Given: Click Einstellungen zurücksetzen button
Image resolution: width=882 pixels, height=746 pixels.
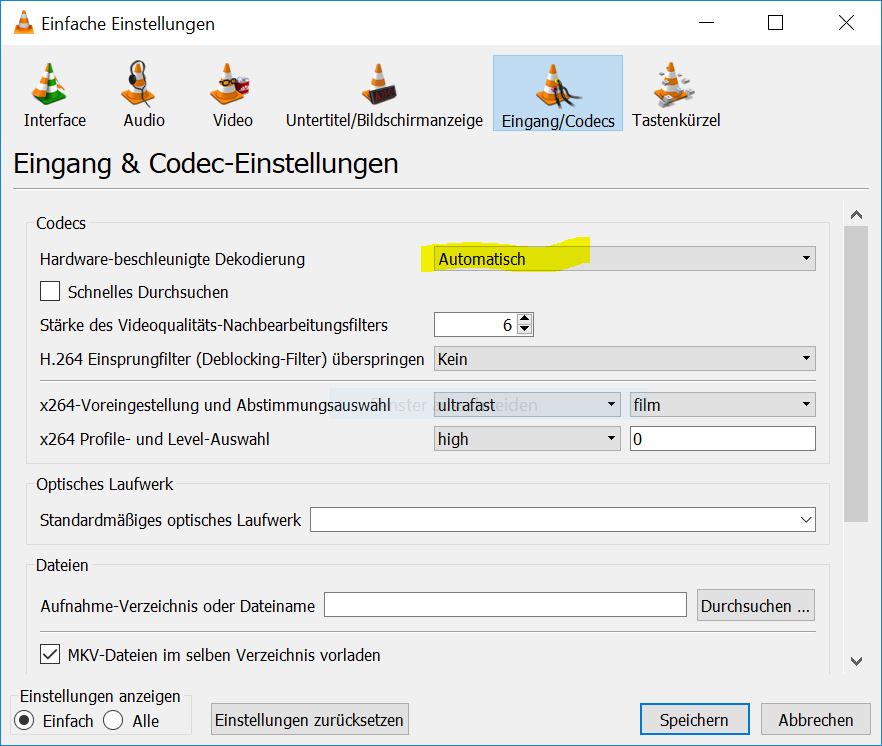Looking at the screenshot, I should (x=309, y=720).
